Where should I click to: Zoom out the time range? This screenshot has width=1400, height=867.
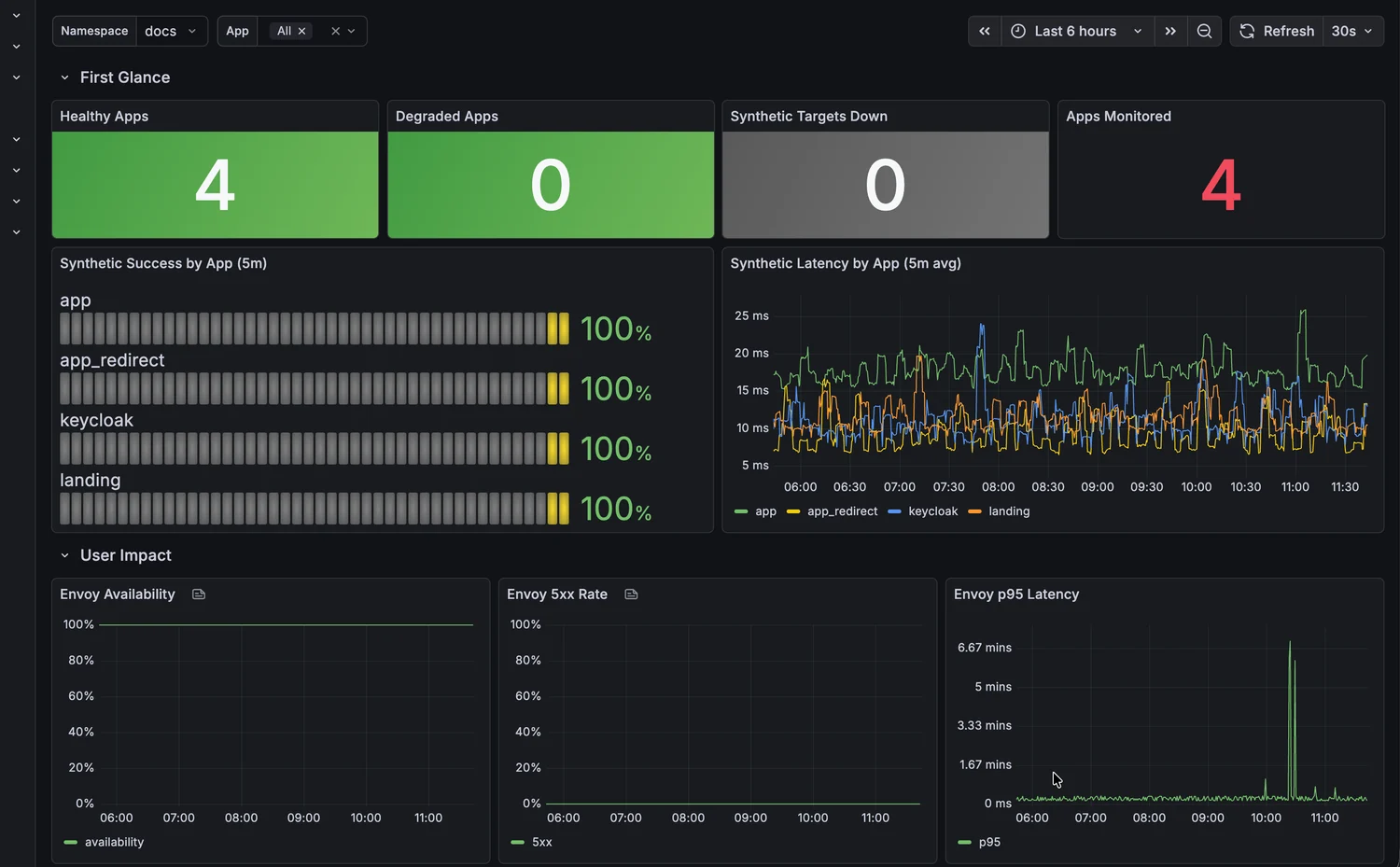click(1204, 31)
